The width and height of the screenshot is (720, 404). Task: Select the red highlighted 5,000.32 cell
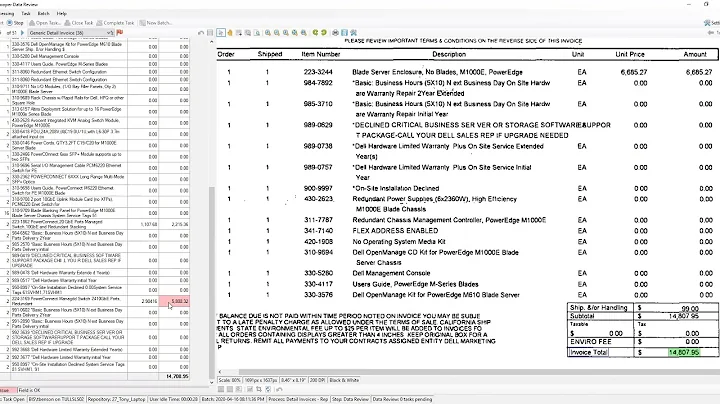tap(174, 302)
